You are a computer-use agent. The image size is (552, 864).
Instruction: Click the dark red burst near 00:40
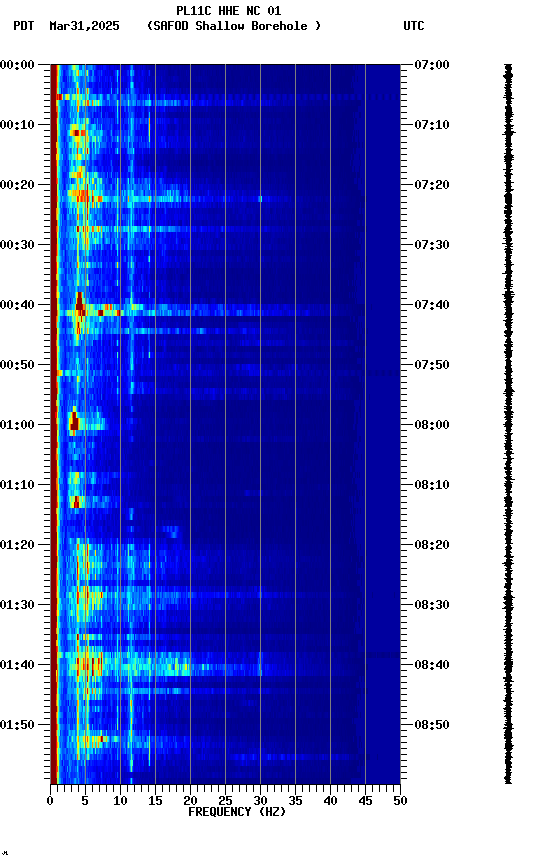coord(80,305)
